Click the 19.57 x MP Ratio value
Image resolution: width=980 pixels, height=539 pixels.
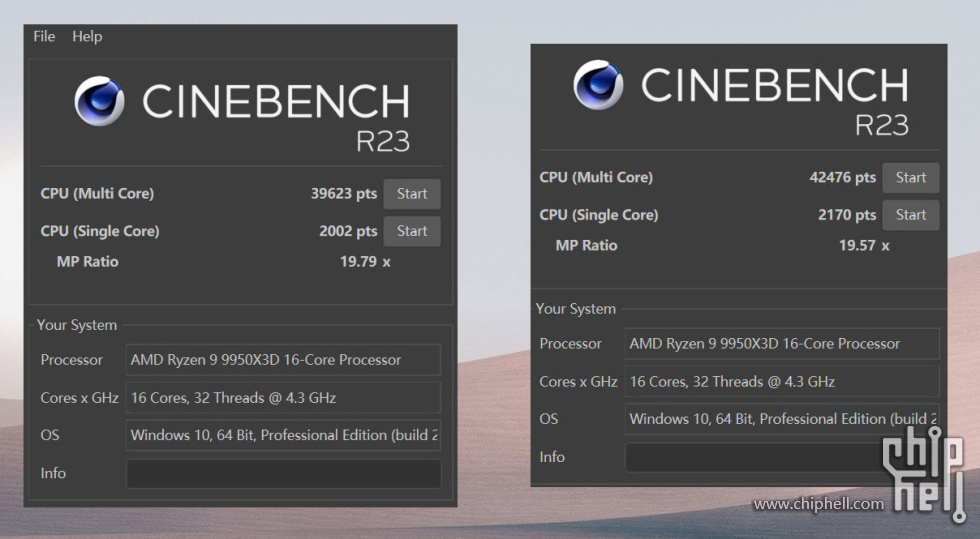[x=864, y=246]
